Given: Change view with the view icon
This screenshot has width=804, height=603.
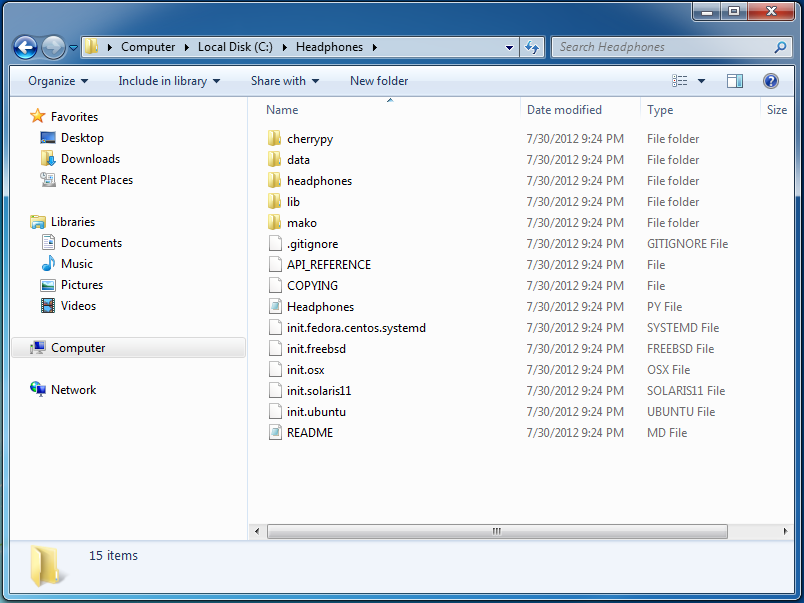Looking at the screenshot, I should click(679, 81).
